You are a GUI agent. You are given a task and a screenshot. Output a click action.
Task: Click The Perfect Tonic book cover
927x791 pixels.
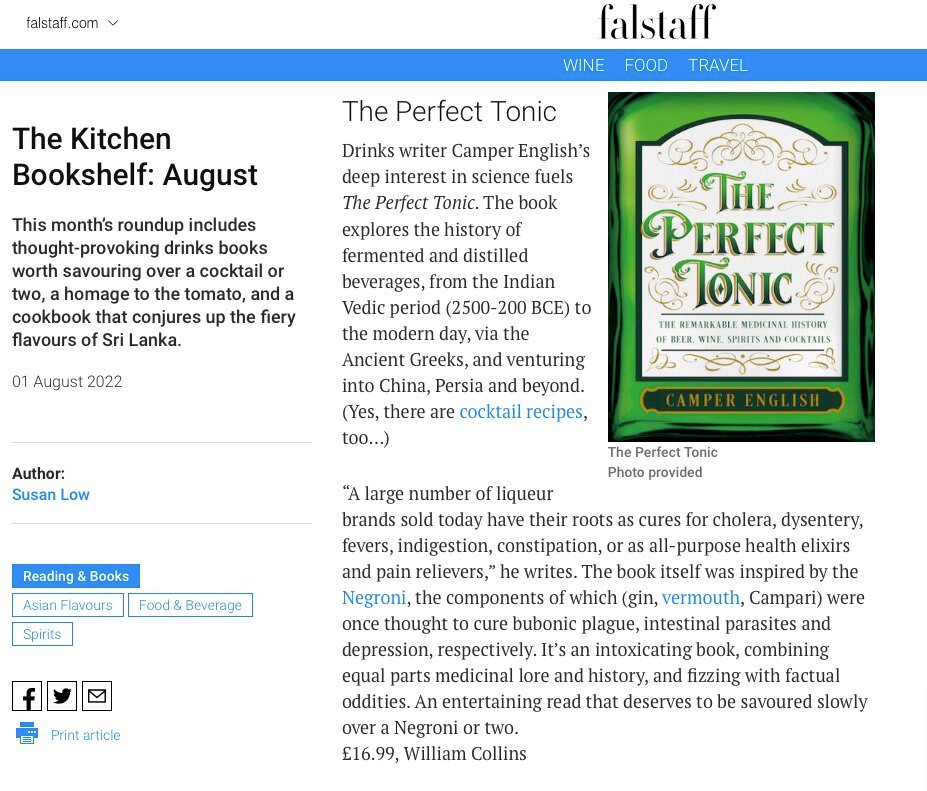[741, 267]
